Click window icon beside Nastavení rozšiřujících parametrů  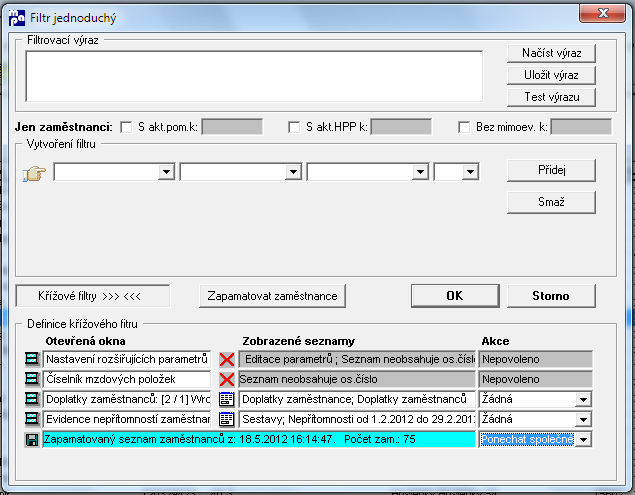(x=32, y=358)
